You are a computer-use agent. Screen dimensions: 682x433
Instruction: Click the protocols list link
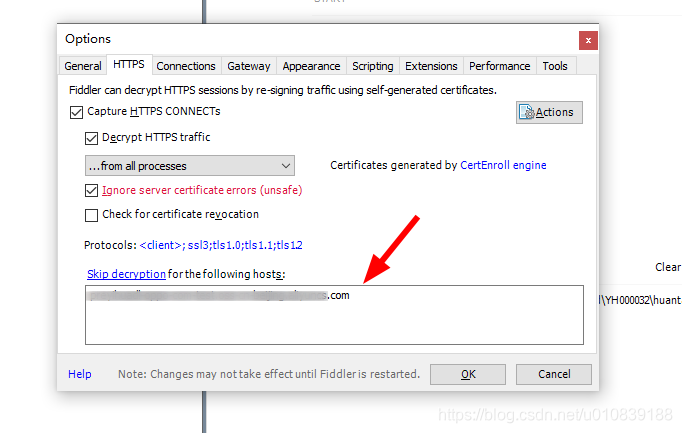click(x=221, y=245)
